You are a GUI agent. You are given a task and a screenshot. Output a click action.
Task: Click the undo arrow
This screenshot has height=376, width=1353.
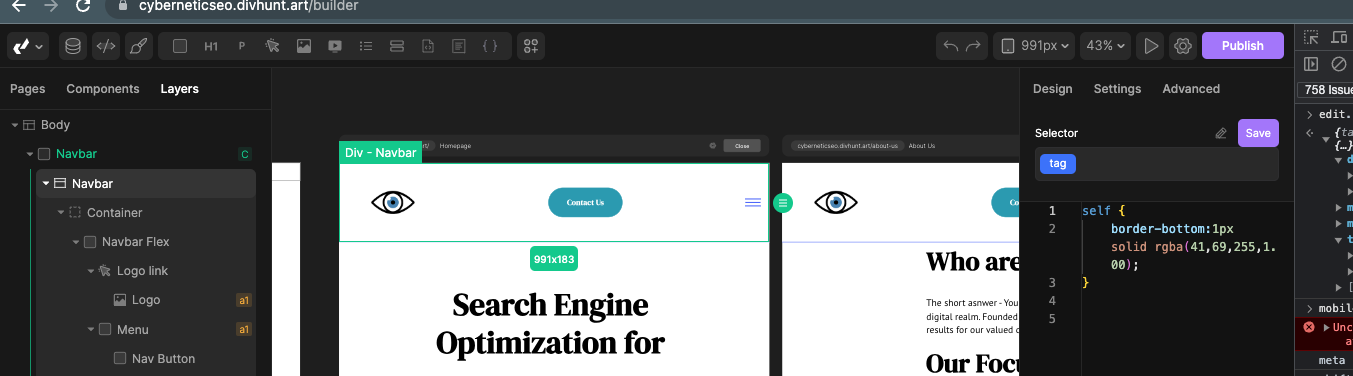951,46
